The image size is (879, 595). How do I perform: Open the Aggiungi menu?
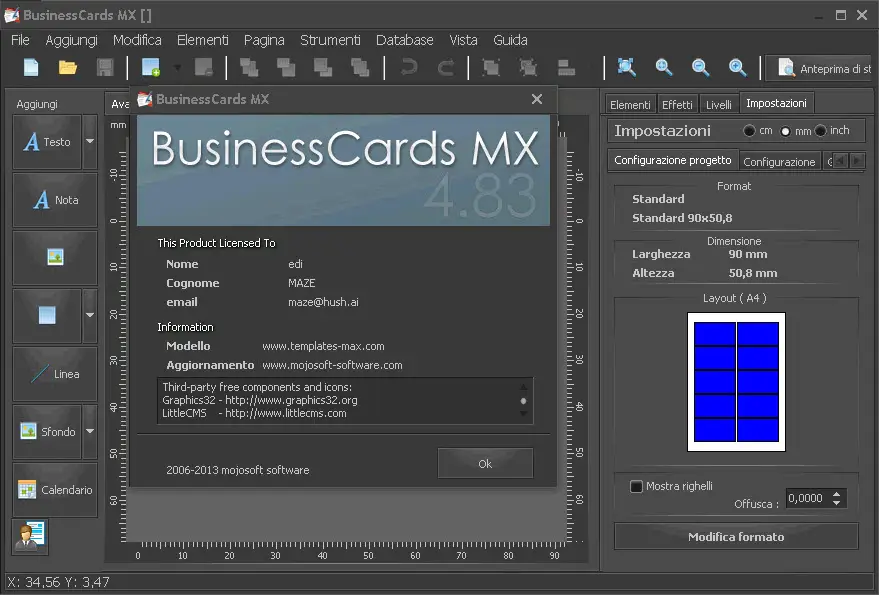point(71,40)
